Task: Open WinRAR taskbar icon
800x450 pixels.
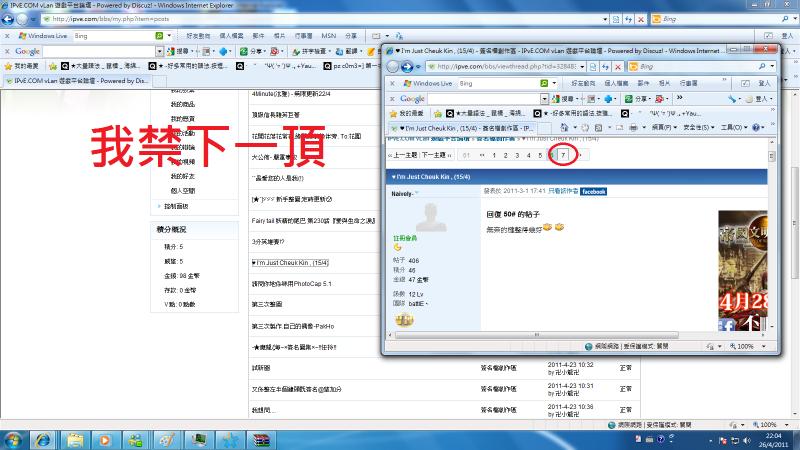Action: click(x=261, y=440)
